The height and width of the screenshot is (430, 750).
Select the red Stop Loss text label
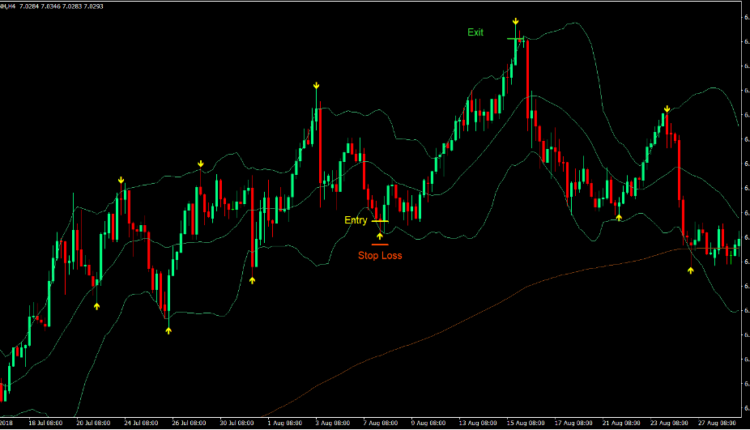pos(380,255)
